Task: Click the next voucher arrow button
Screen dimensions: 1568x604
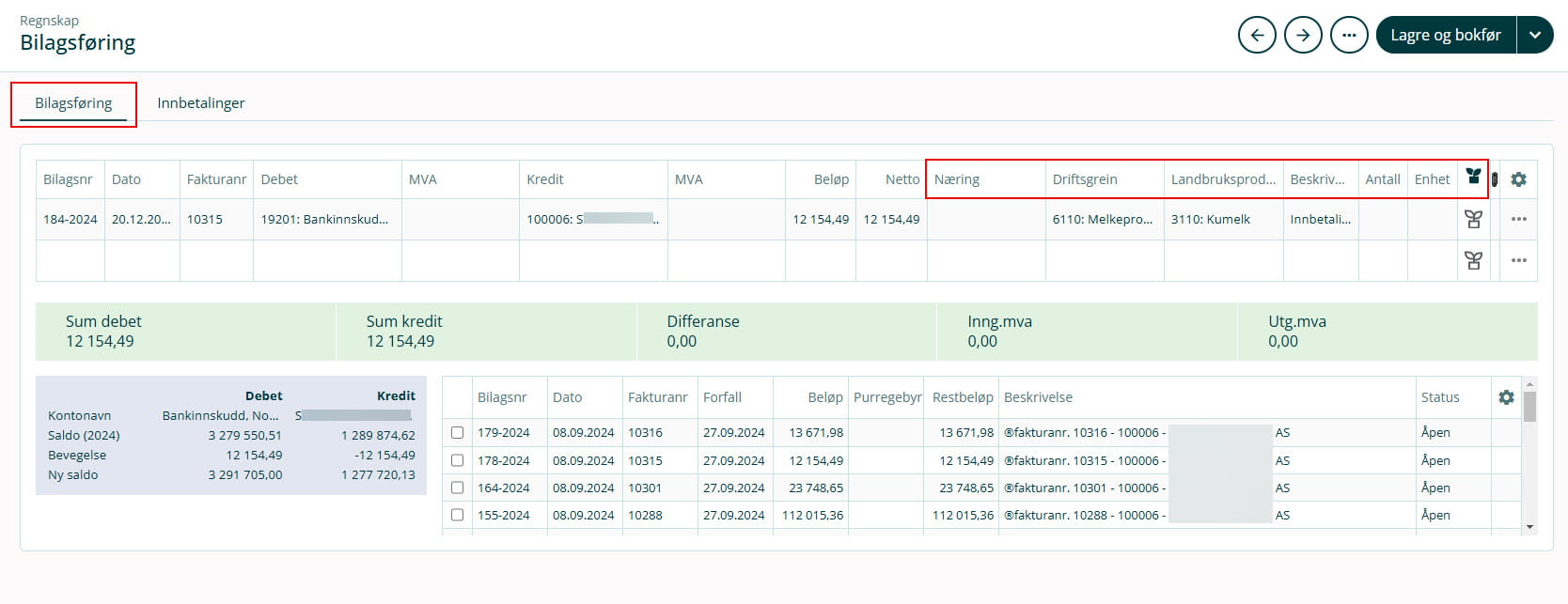Action: pos(1303,36)
